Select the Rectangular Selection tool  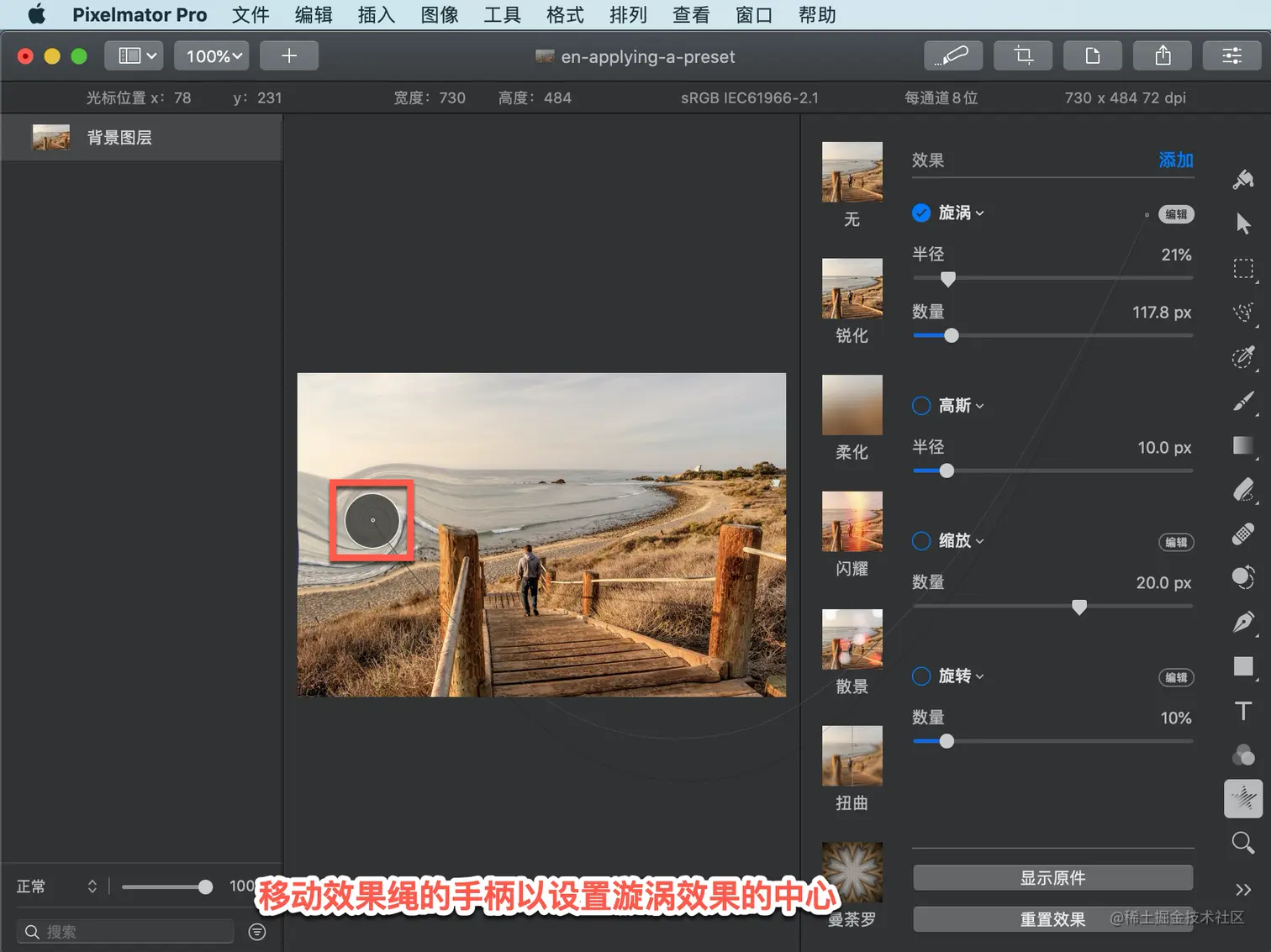pyautogui.click(x=1243, y=268)
